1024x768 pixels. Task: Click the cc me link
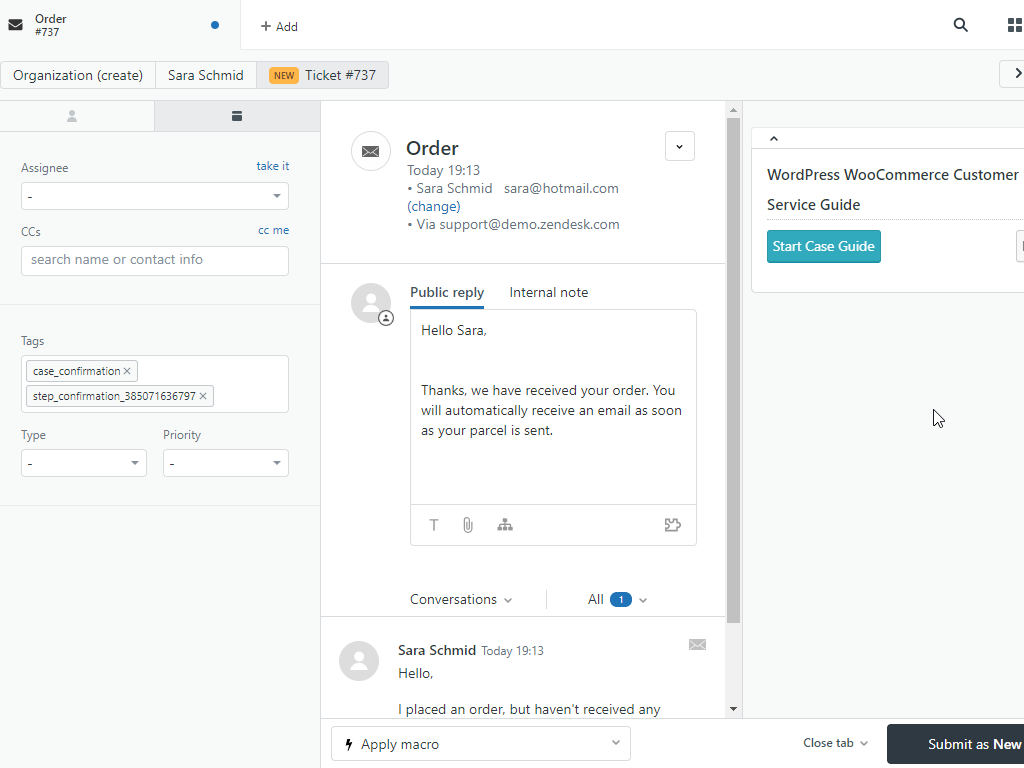pos(274,230)
